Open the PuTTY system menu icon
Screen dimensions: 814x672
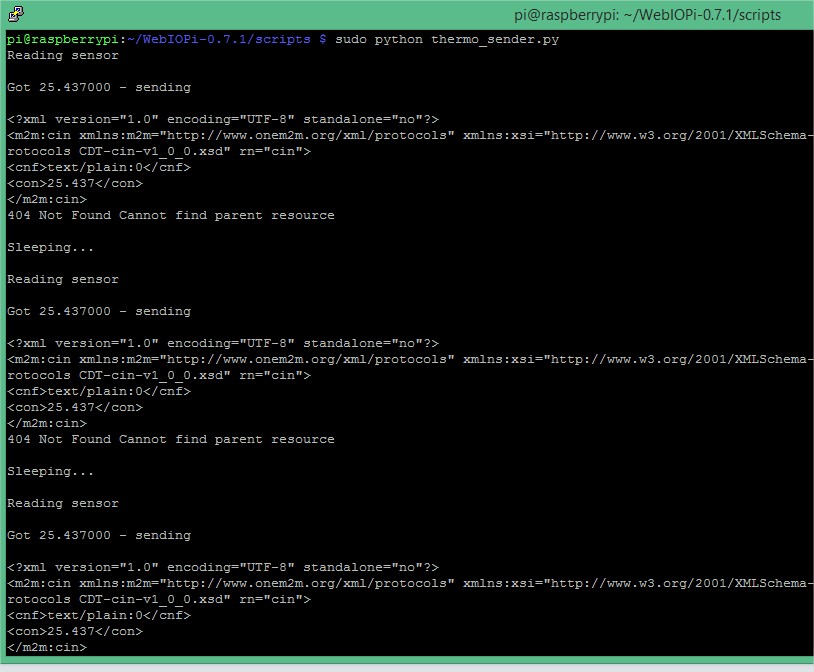16,14
